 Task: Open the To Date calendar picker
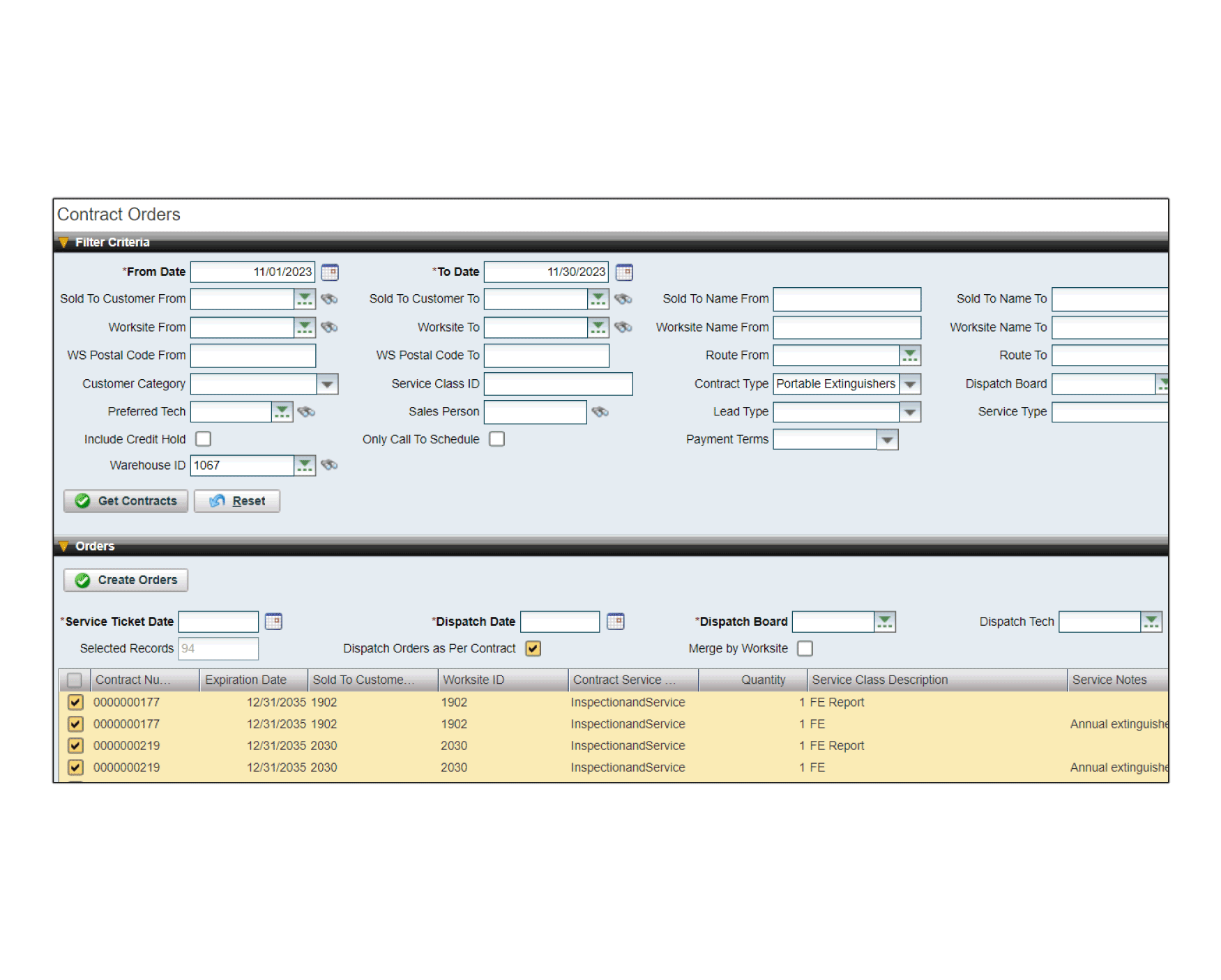624,272
